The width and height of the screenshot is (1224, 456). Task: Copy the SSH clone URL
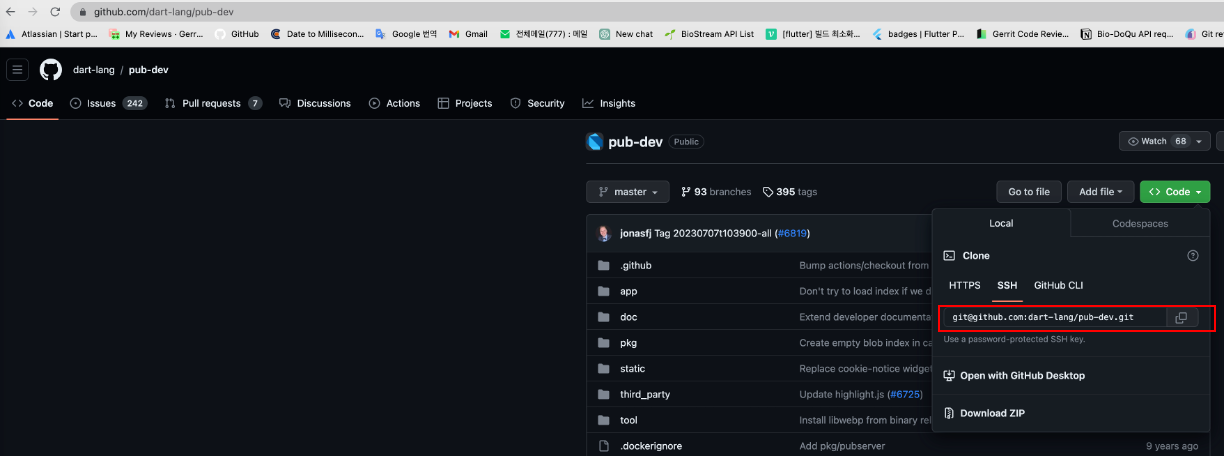tap(1181, 318)
